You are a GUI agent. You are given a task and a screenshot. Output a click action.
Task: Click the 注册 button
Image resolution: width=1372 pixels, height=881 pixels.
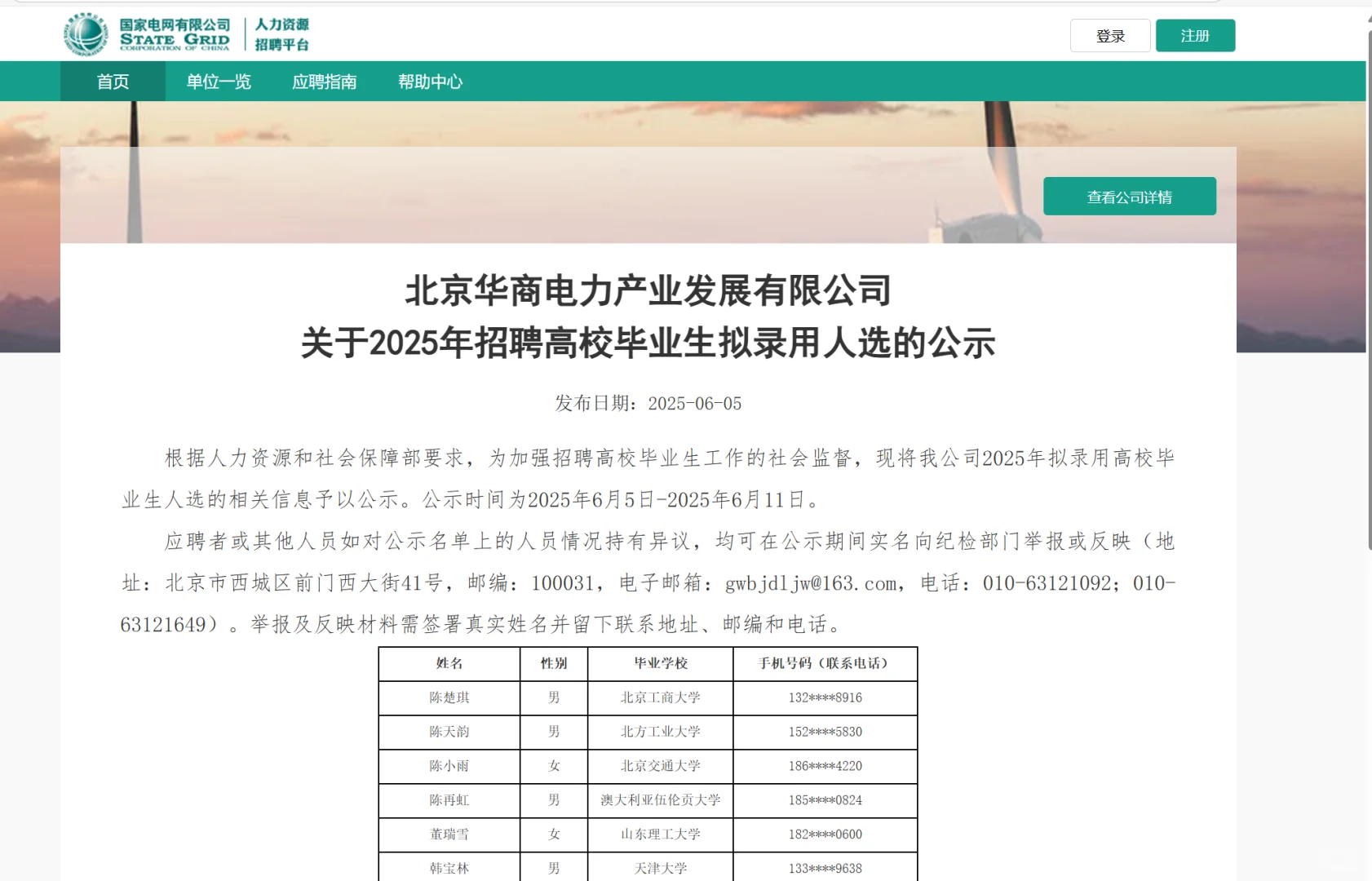coord(1194,35)
